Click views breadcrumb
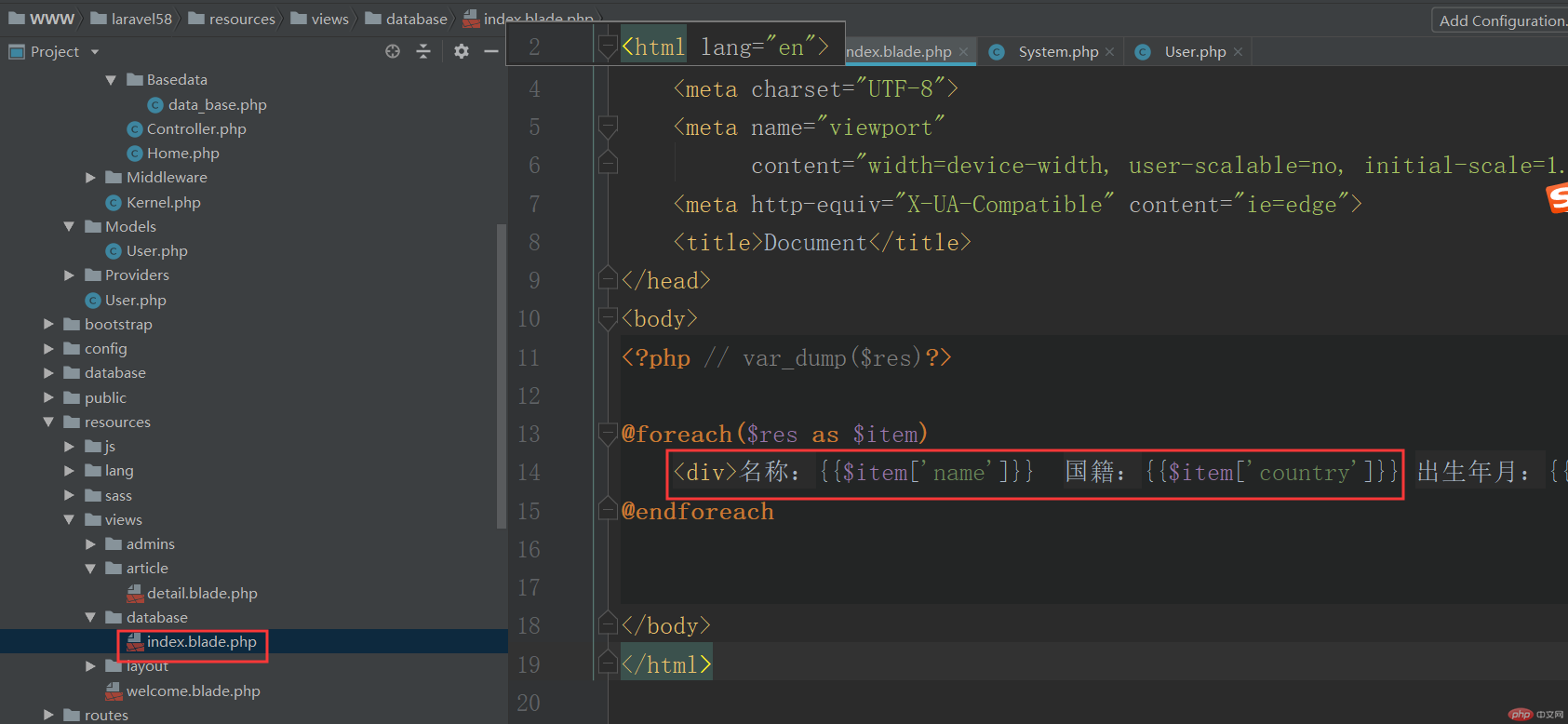Viewport: 1568px width, 724px height. (320, 19)
